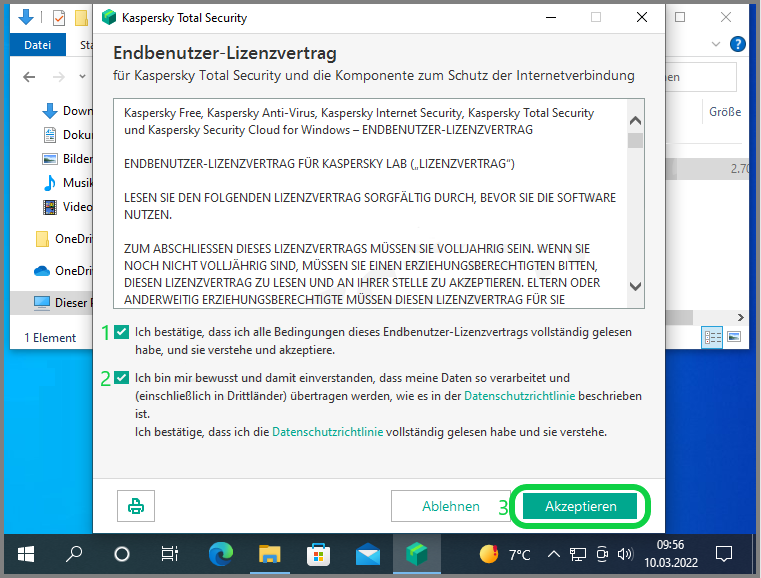Screen dimensions: 761x578
Task: Click the Größe column header in Explorer
Action: pyautogui.click(x=725, y=112)
